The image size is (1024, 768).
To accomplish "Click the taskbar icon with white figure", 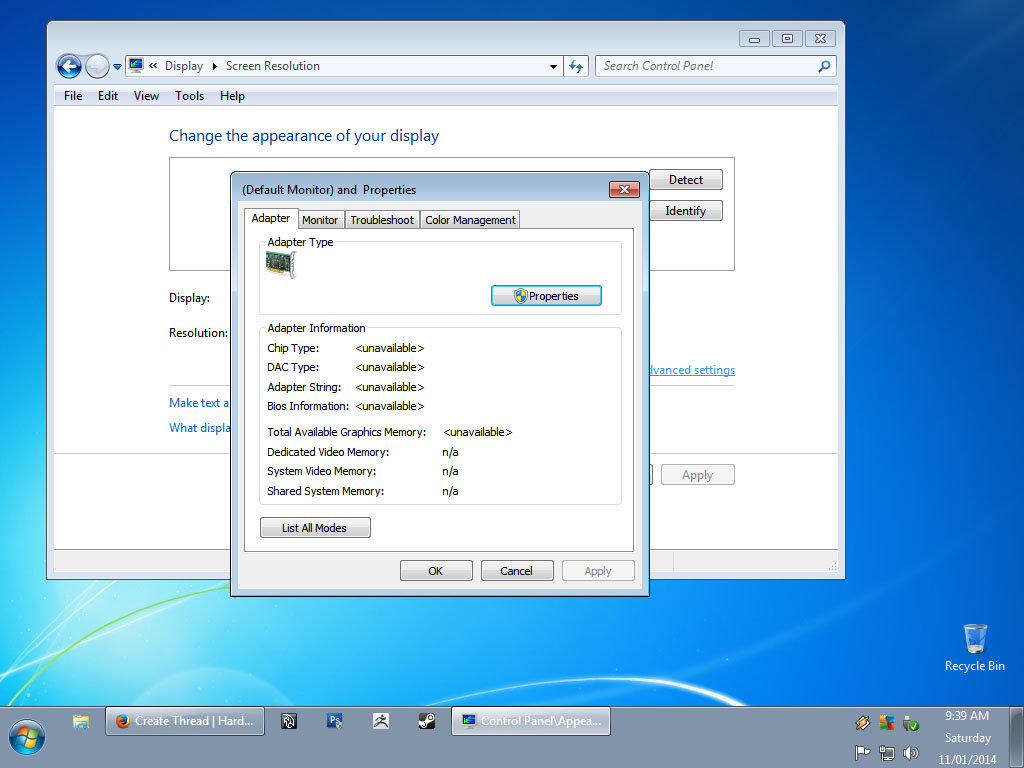I will 381,721.
